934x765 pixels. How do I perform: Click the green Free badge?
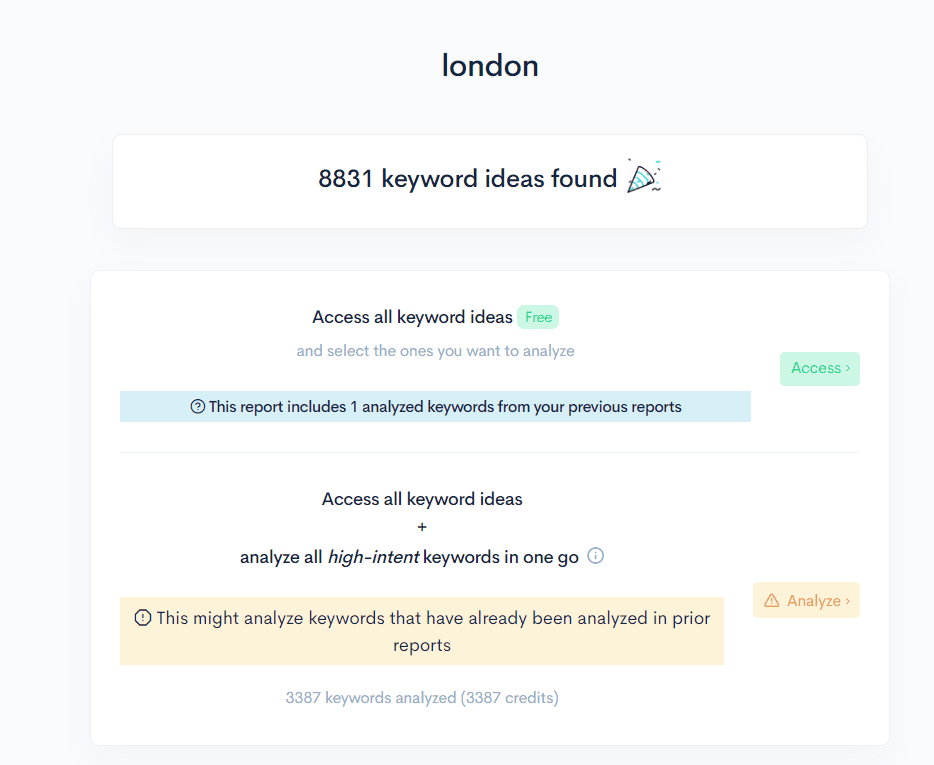coord(537,317)
